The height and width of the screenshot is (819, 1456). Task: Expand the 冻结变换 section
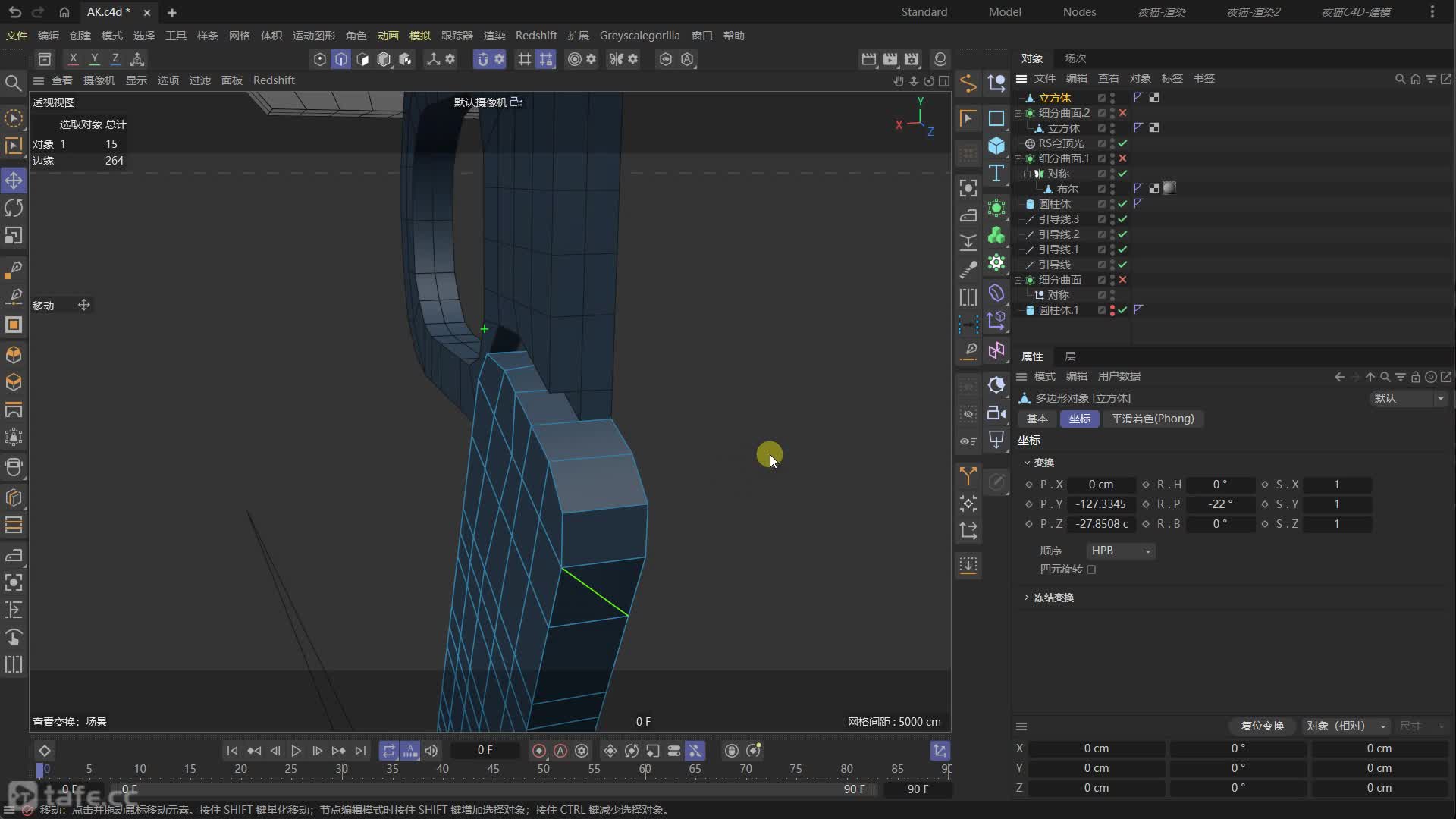point(1053,598)
